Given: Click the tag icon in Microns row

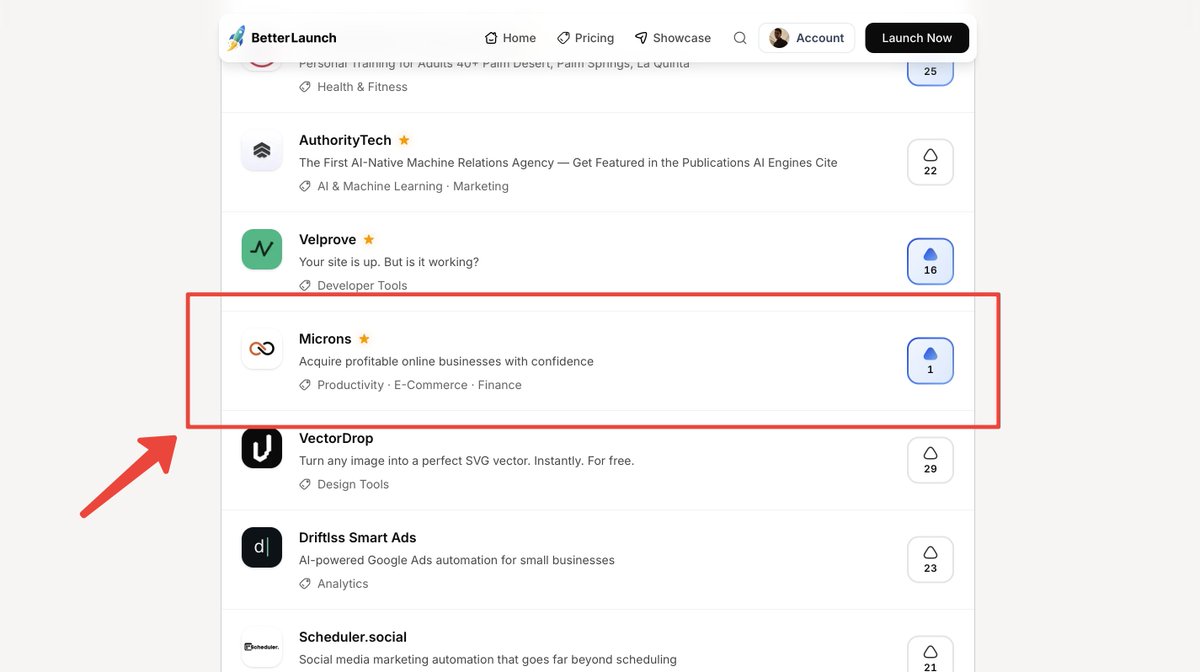Looking at the screenshot, I should (305, 385).
